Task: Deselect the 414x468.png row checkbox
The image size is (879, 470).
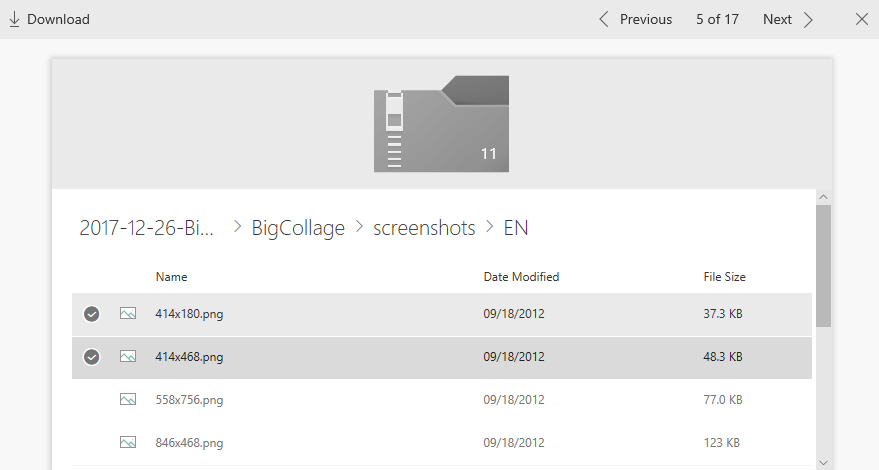Action: [91, 357]
